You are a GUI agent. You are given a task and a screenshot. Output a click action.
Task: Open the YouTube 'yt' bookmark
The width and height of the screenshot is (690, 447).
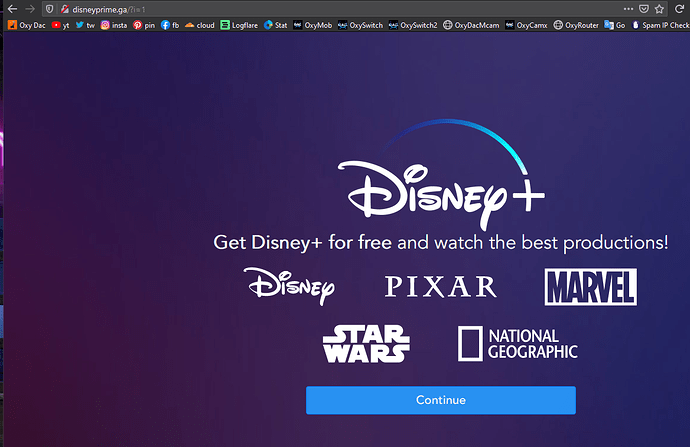pyautogui.click(x=61, y=25)
